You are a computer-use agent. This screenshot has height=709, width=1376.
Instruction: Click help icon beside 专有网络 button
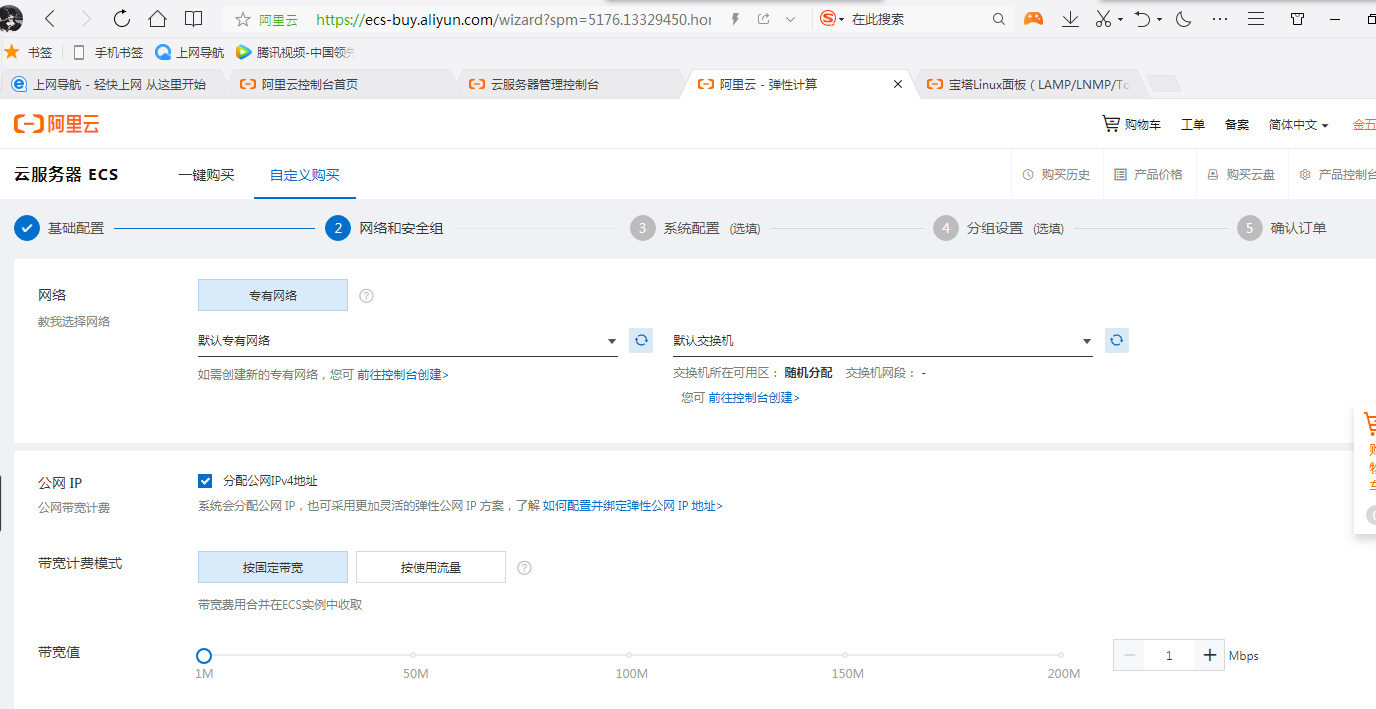tap(366, 295)
